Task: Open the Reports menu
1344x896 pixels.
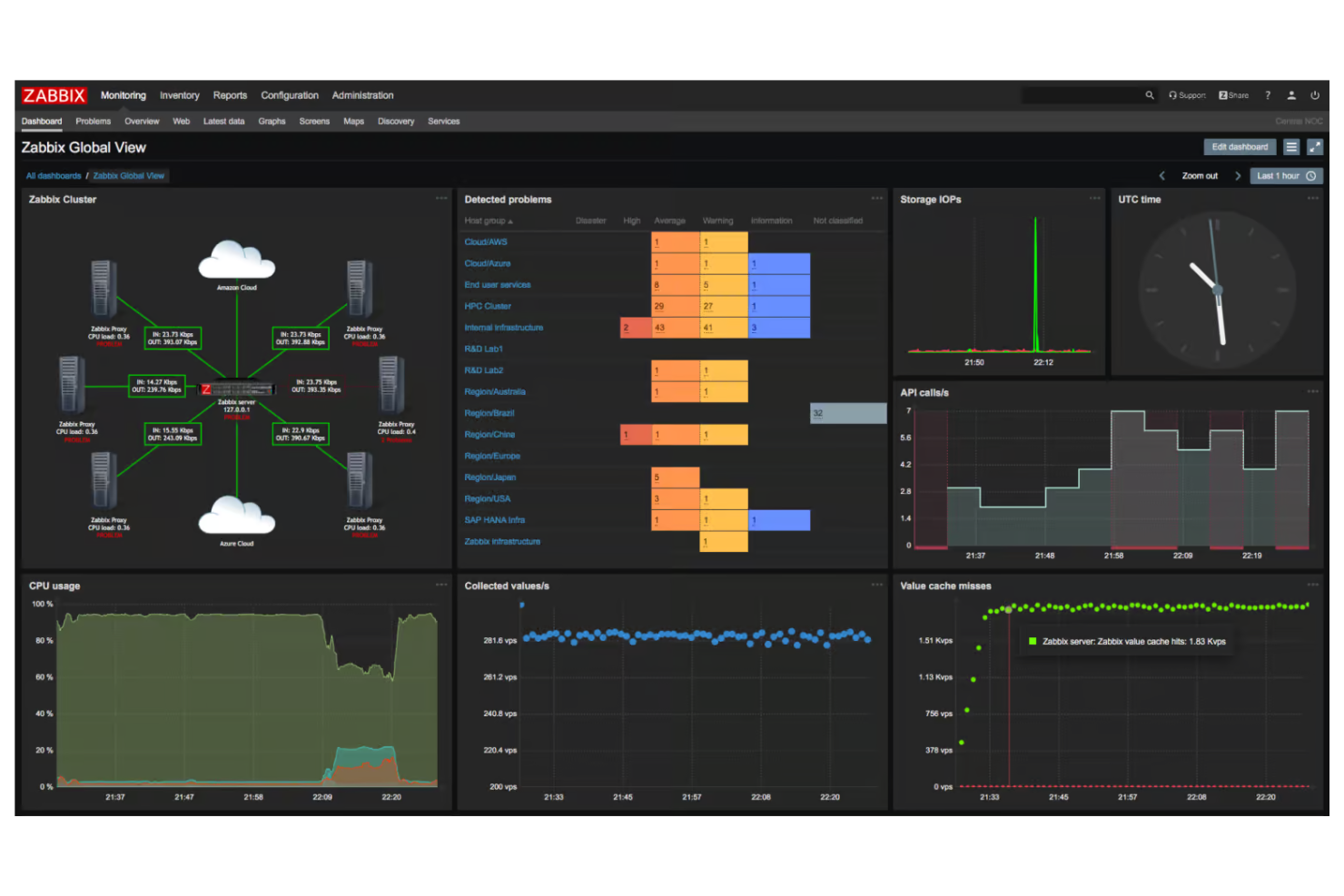Action: pyautogui.click(x=230, y=95)
